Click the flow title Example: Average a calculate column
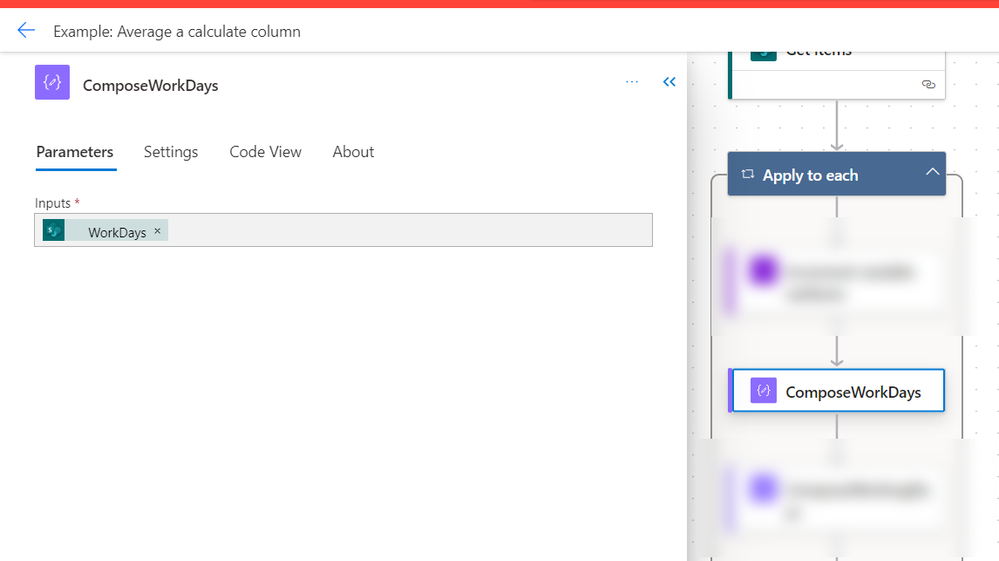The image size is (999, 561). (x=177, y=31)
